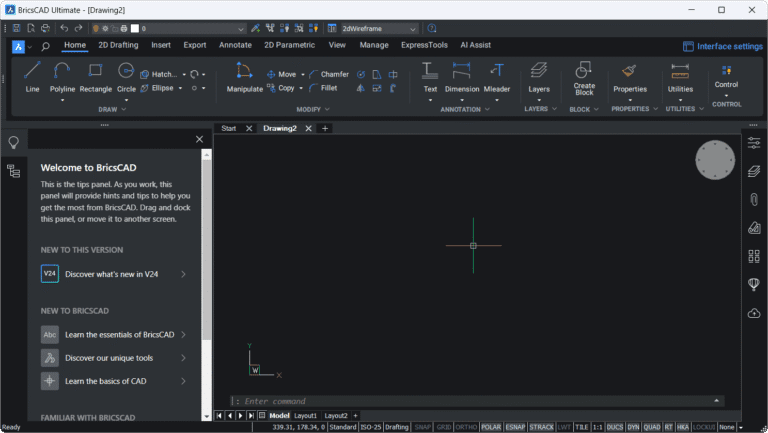The height and width of the screenshot is (433, 768).
Task: Toggle ORTHO mode in status bar
Action: click(x=466, y=427)
